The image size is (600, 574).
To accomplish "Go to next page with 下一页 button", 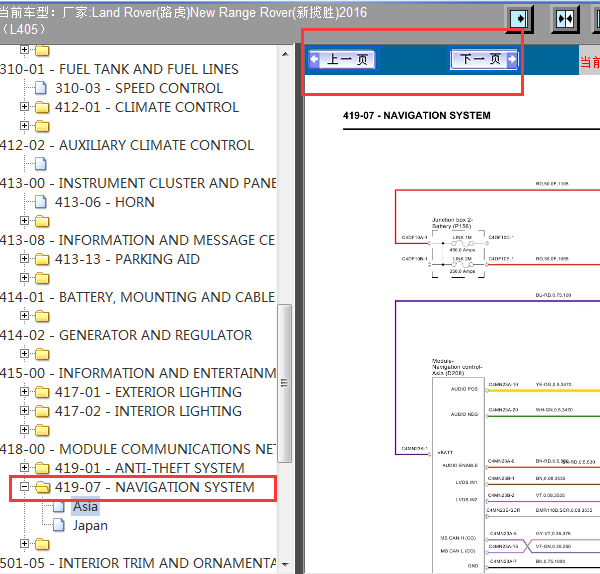I will pyautogui.click(x=484, y=59).
